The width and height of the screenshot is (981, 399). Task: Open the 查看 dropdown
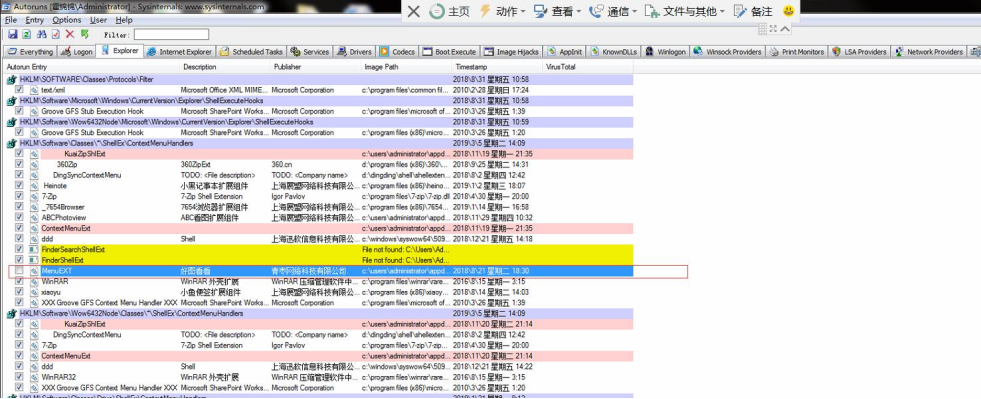557,11
